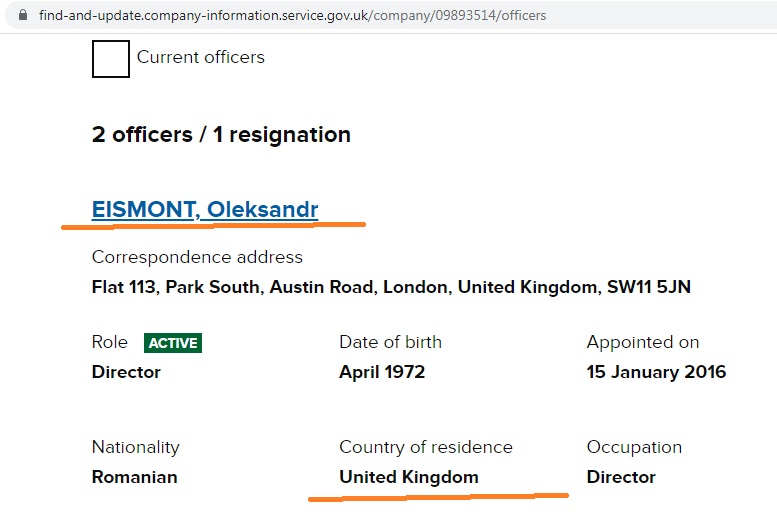Click the "Date of birth" label
The image size is (777, 521).
390,342
